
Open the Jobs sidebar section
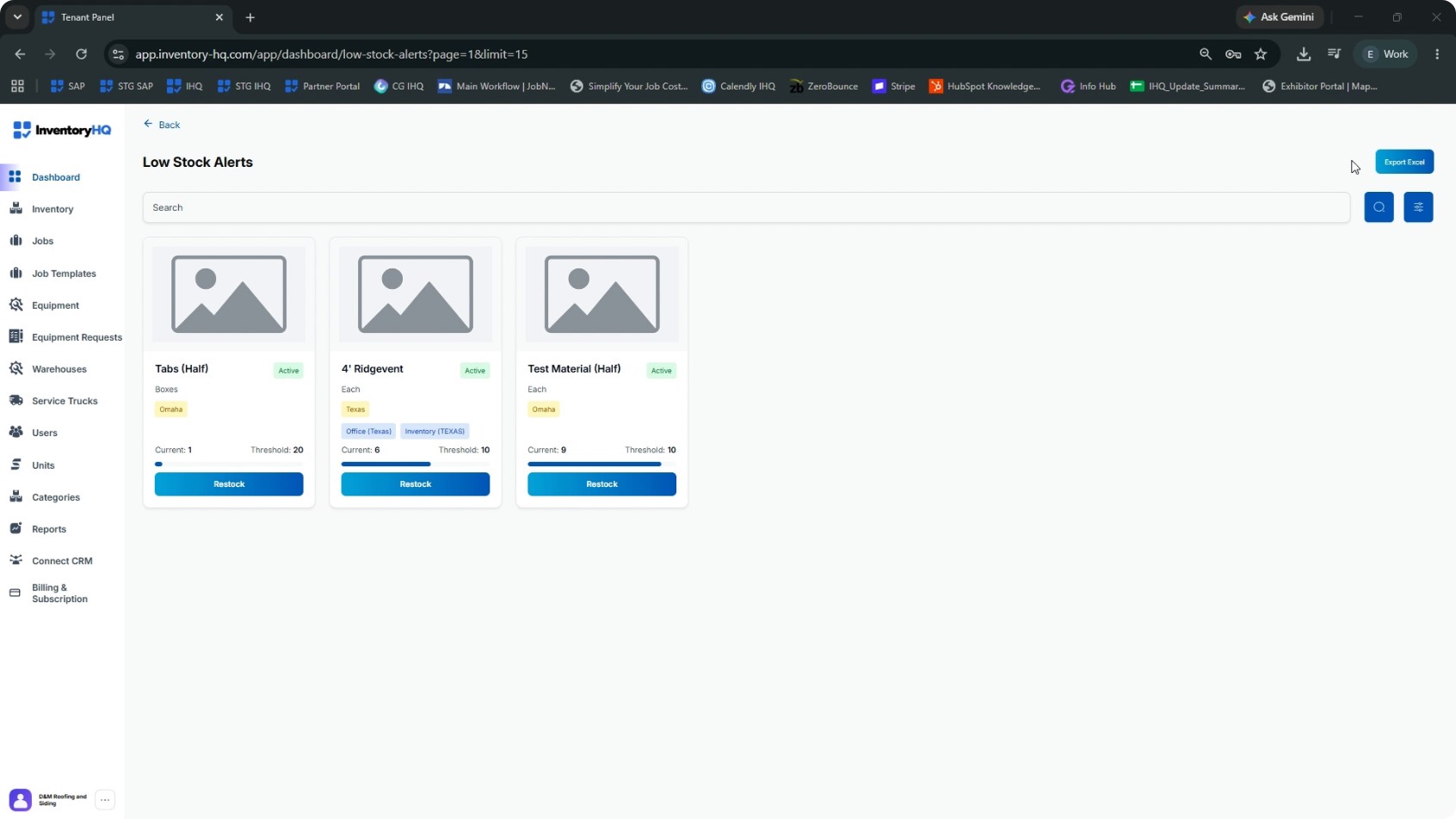click(x=42, y=241)
